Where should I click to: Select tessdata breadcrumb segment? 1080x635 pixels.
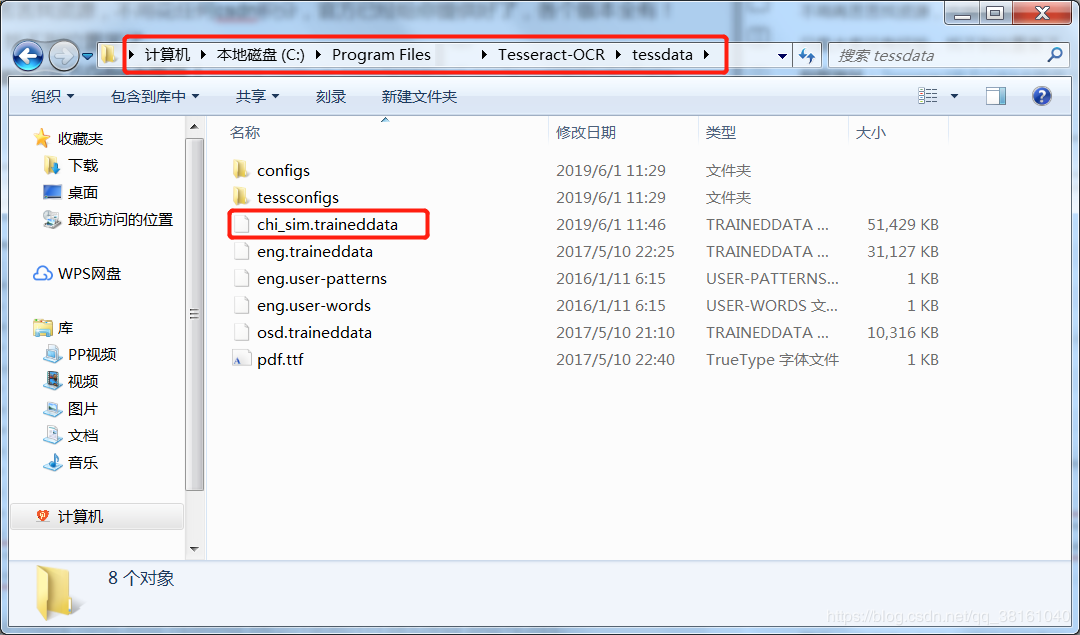click(x=662, y=55)
